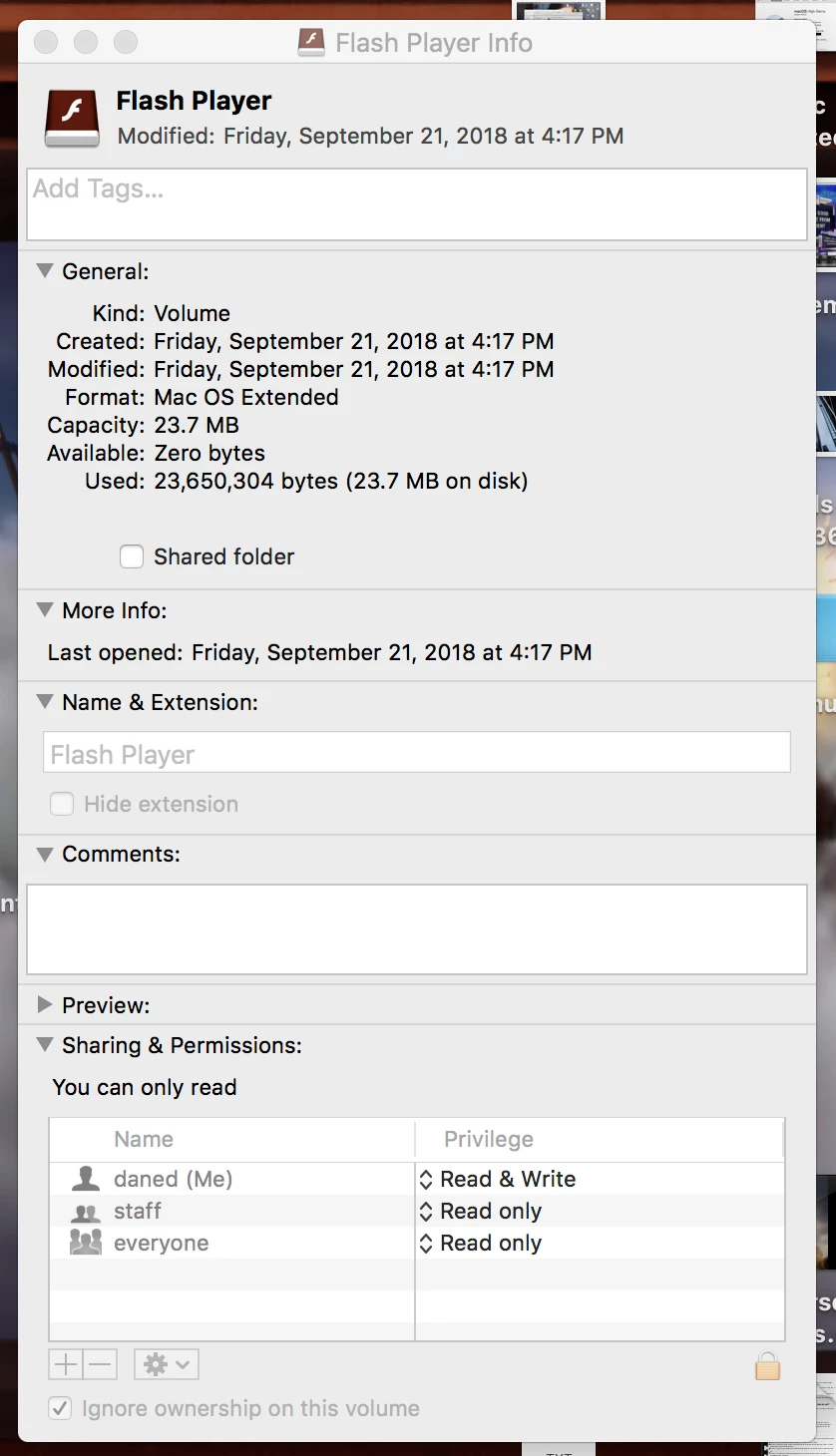Click the zoom button in title bar
This screenshot has height=1456, width=836.
126,42
